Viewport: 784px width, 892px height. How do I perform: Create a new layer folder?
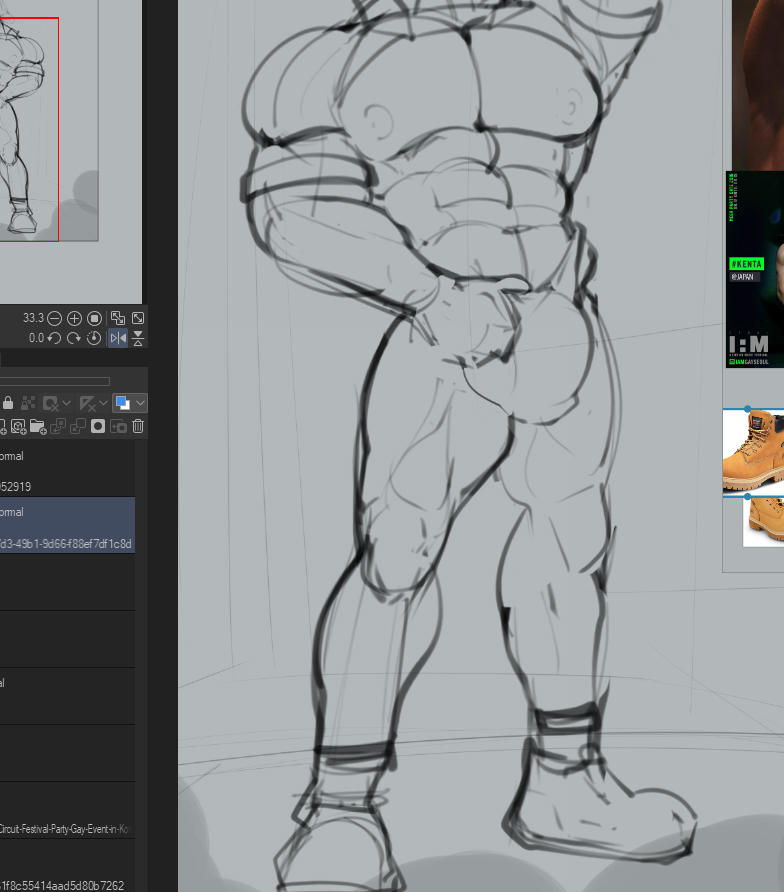pos(37,426)
